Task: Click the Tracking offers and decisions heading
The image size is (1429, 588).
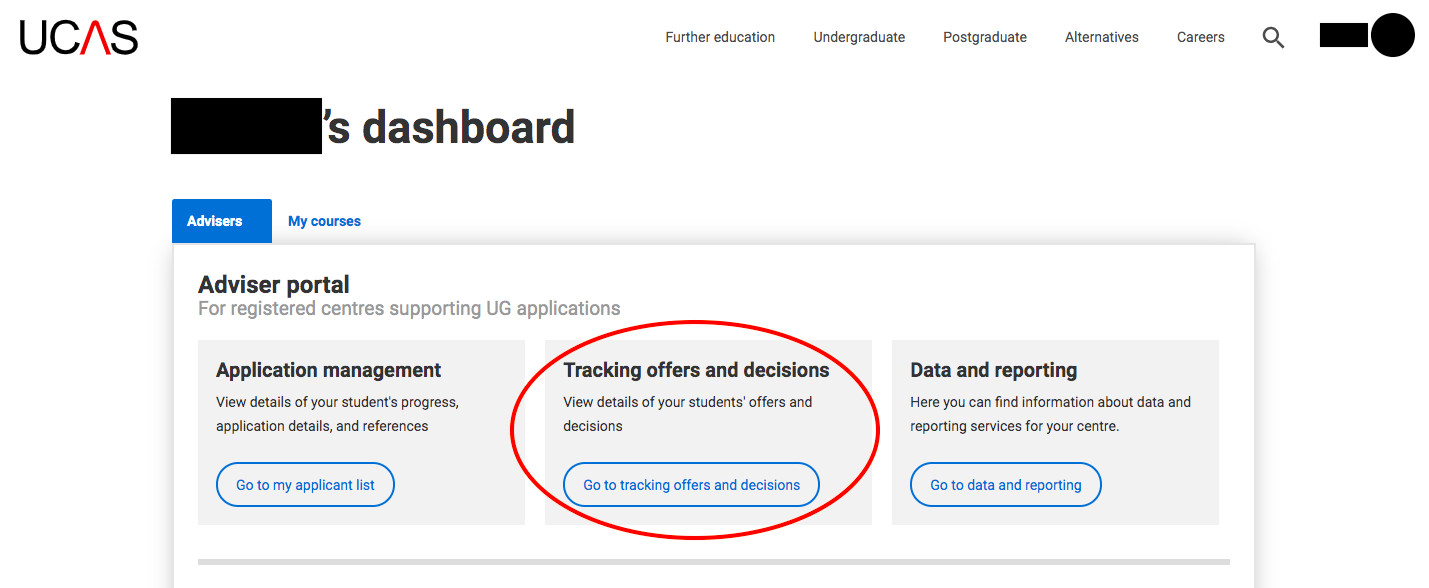Action: coord(696,370)
